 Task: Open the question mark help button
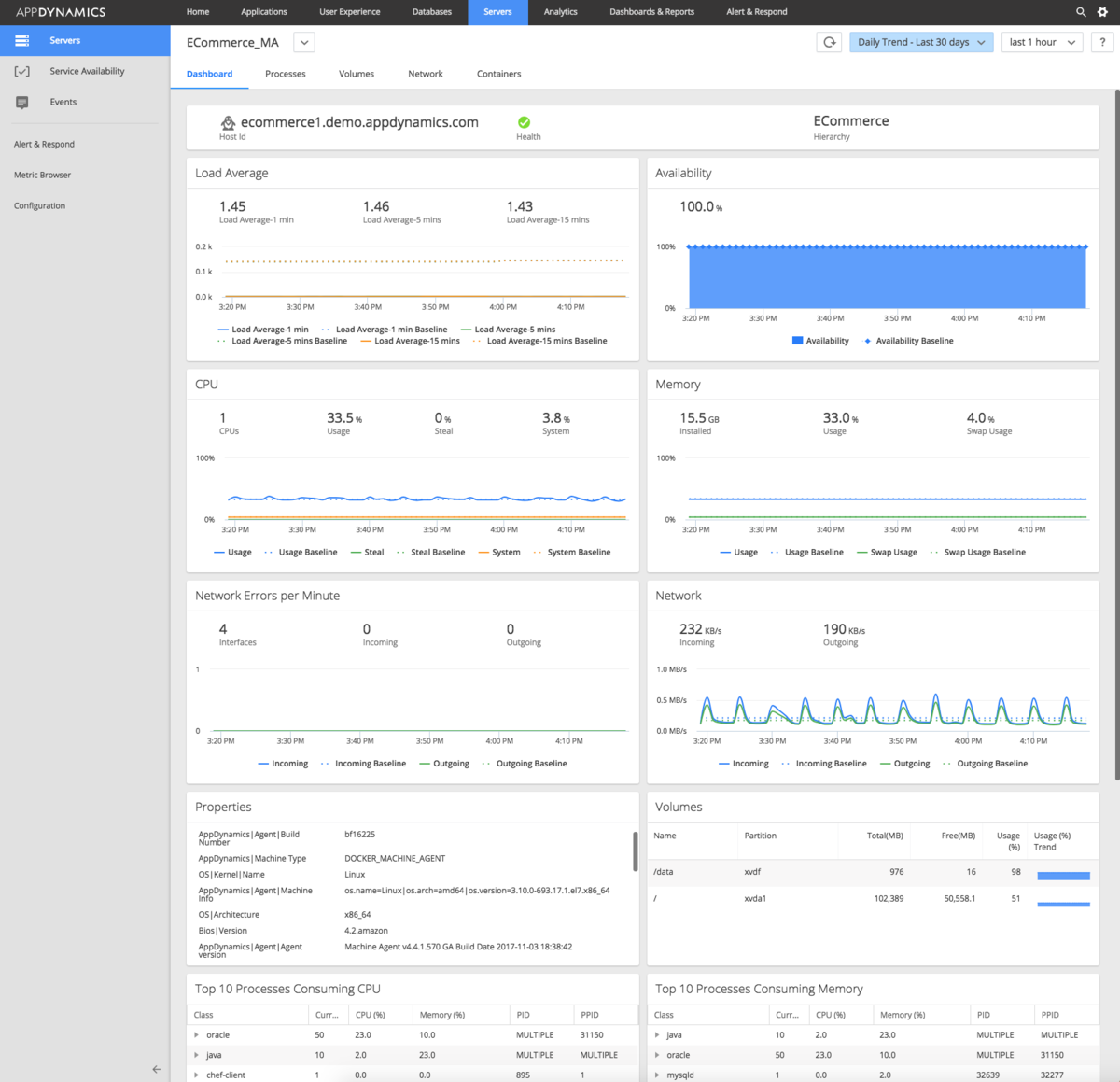pyautogui.click(x=1103, y=42)
